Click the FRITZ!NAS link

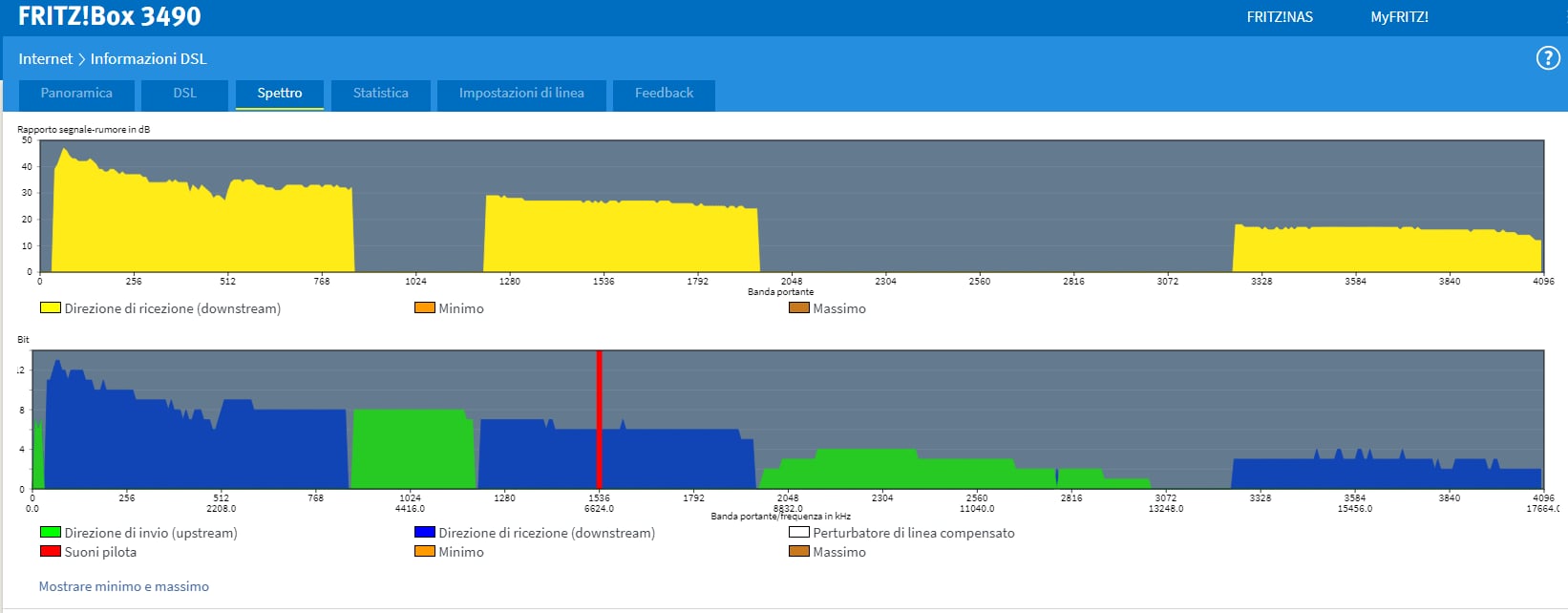(1279, 17)
